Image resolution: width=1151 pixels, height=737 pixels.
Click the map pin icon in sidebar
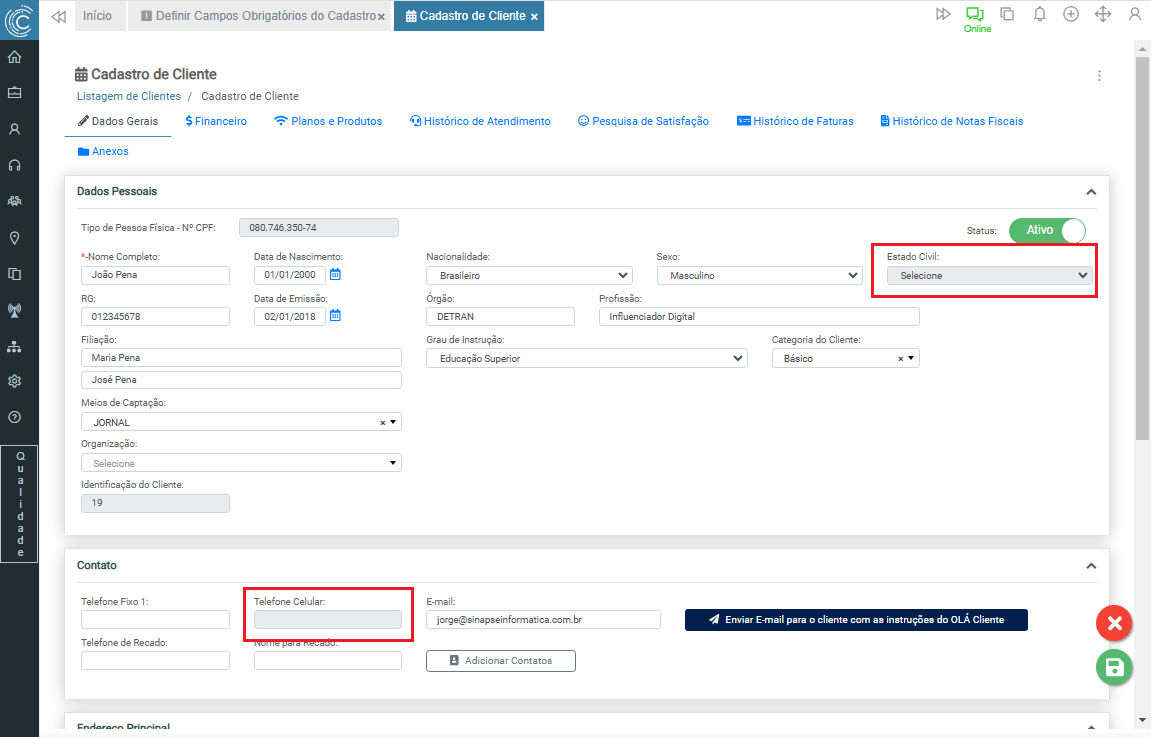[x=15, y=238]
